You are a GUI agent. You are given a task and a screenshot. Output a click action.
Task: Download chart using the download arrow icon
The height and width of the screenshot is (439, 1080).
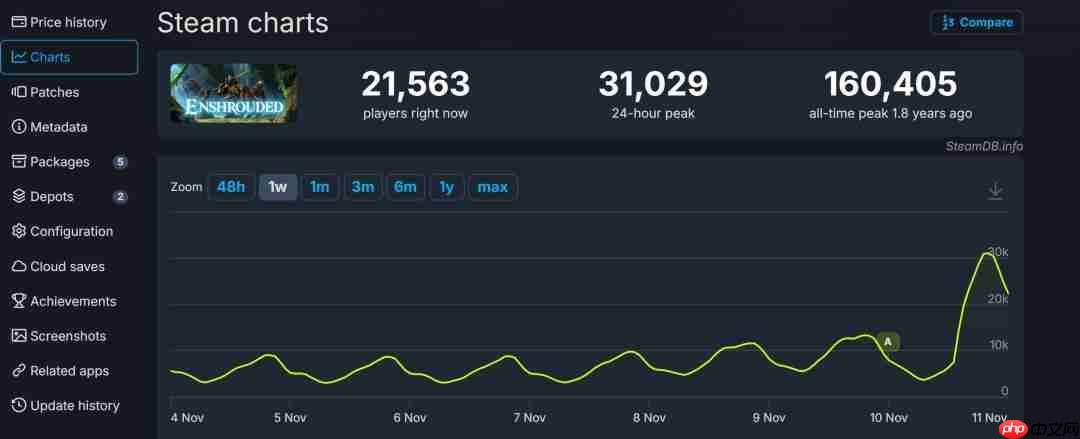point(995,191)
